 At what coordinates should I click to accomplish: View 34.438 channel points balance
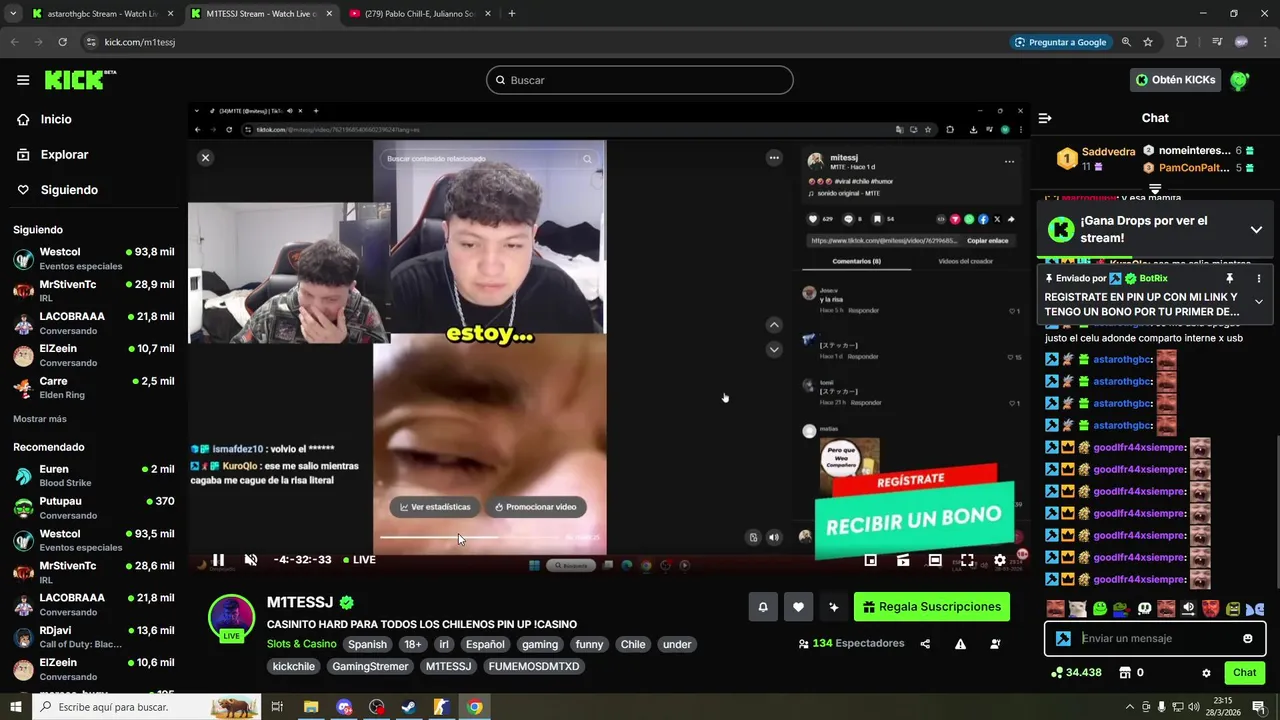click(x=1076, y=673)
